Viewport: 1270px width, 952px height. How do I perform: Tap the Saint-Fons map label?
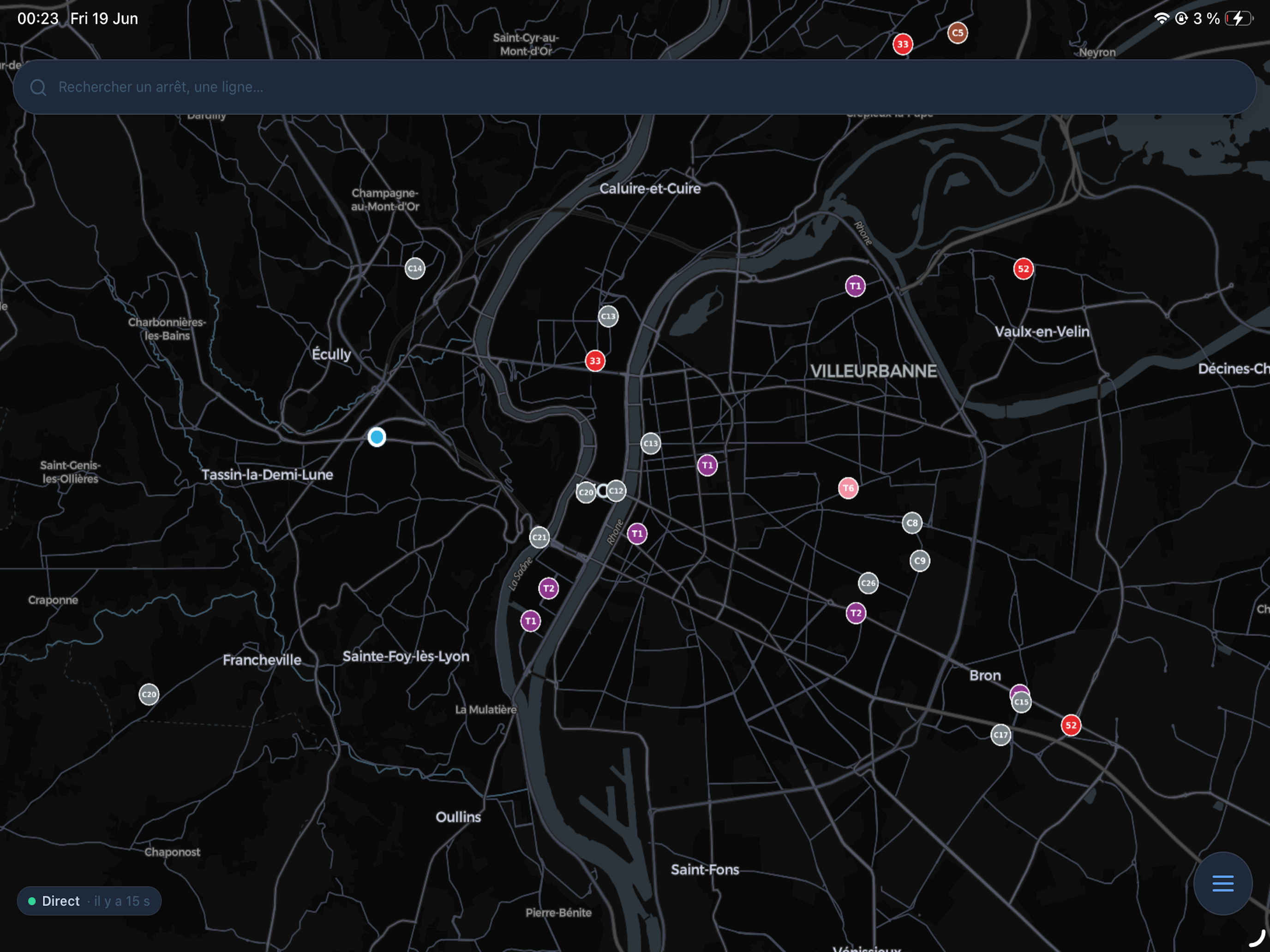(x=705, y=869)
